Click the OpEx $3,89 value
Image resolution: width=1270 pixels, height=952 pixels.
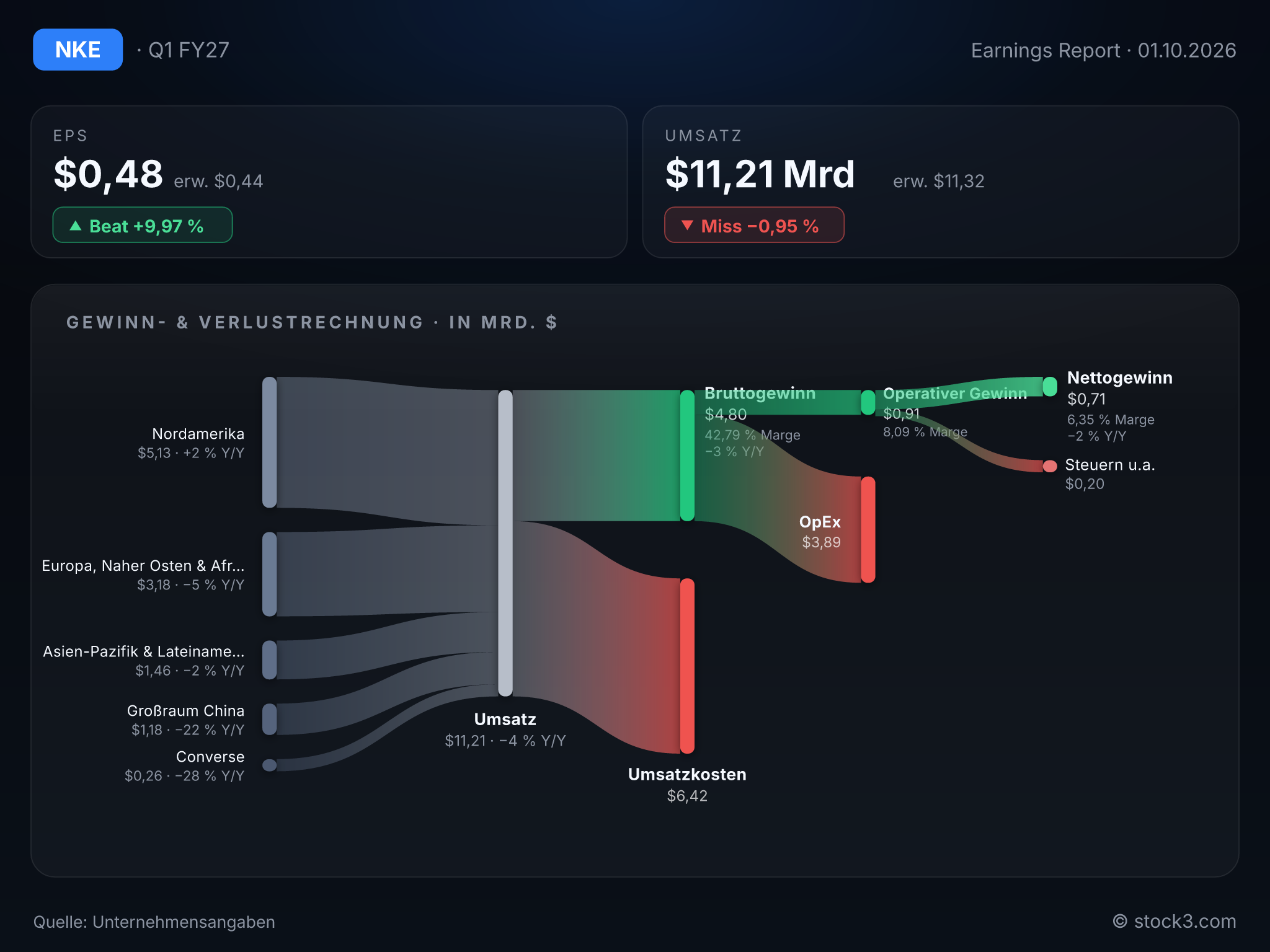point(821,542)
